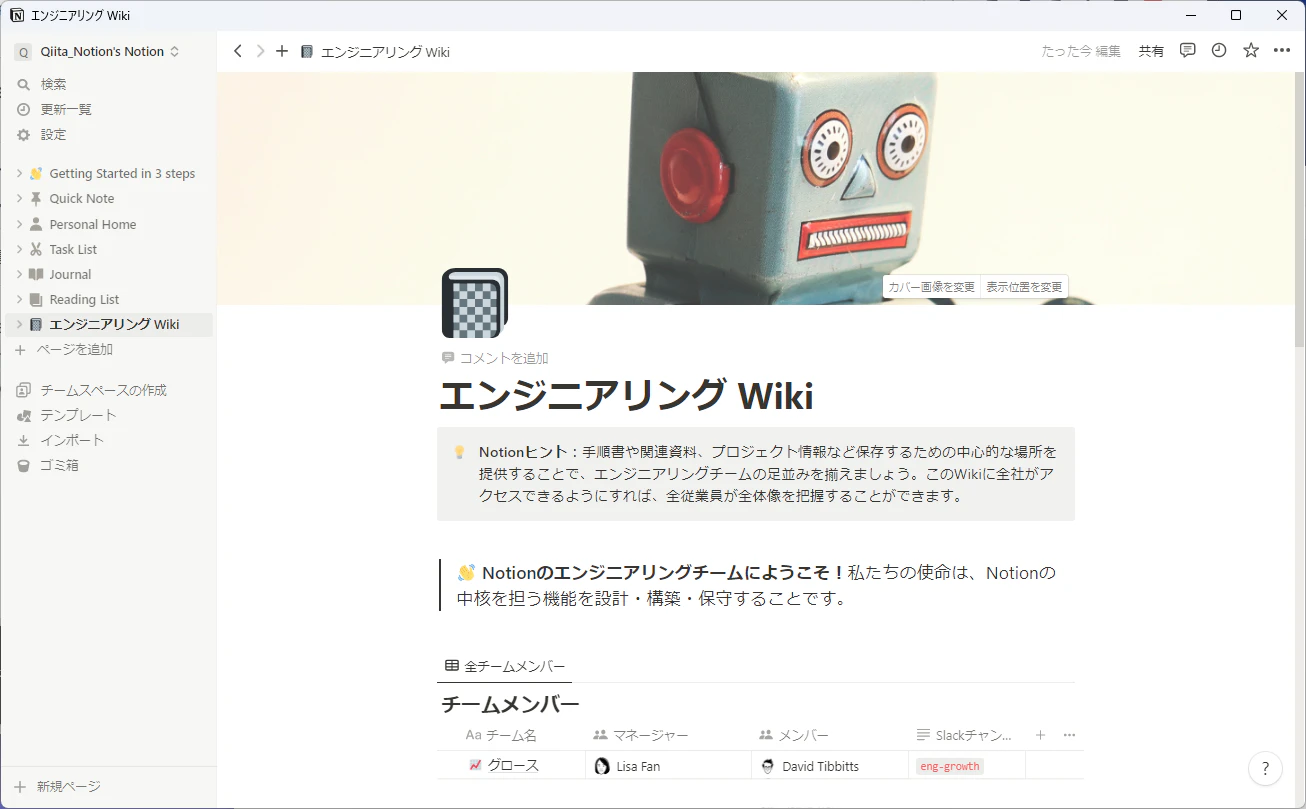Click the 共有 share button

point(1151,51)
